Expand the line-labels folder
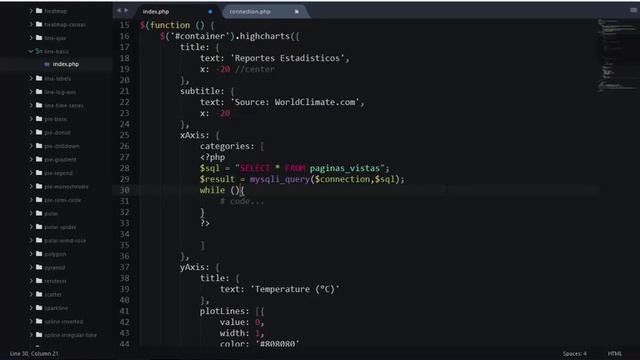This screenshot has height=360, width=640. coord(31,78)
